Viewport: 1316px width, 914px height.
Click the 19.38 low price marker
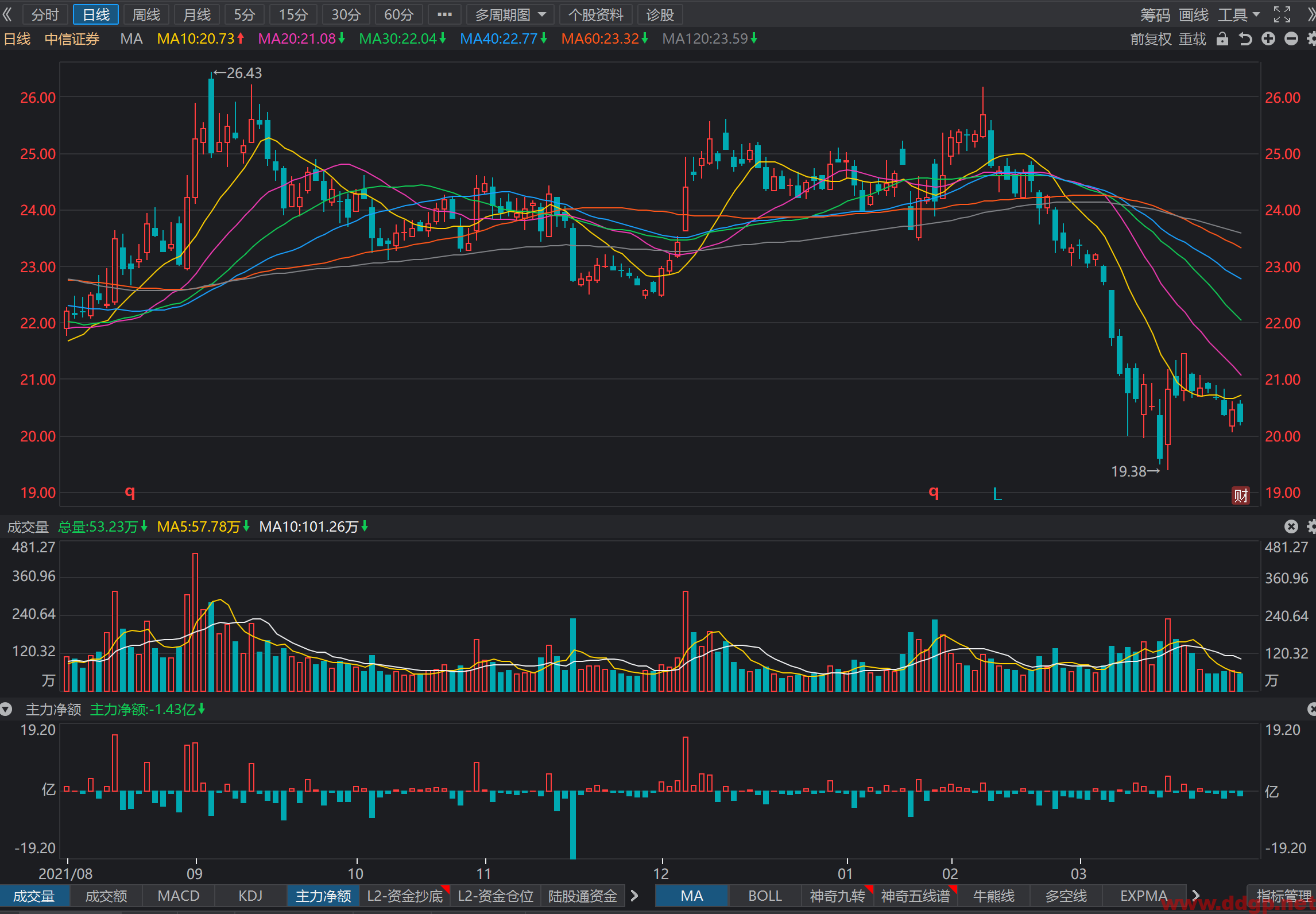point(1136,471)
